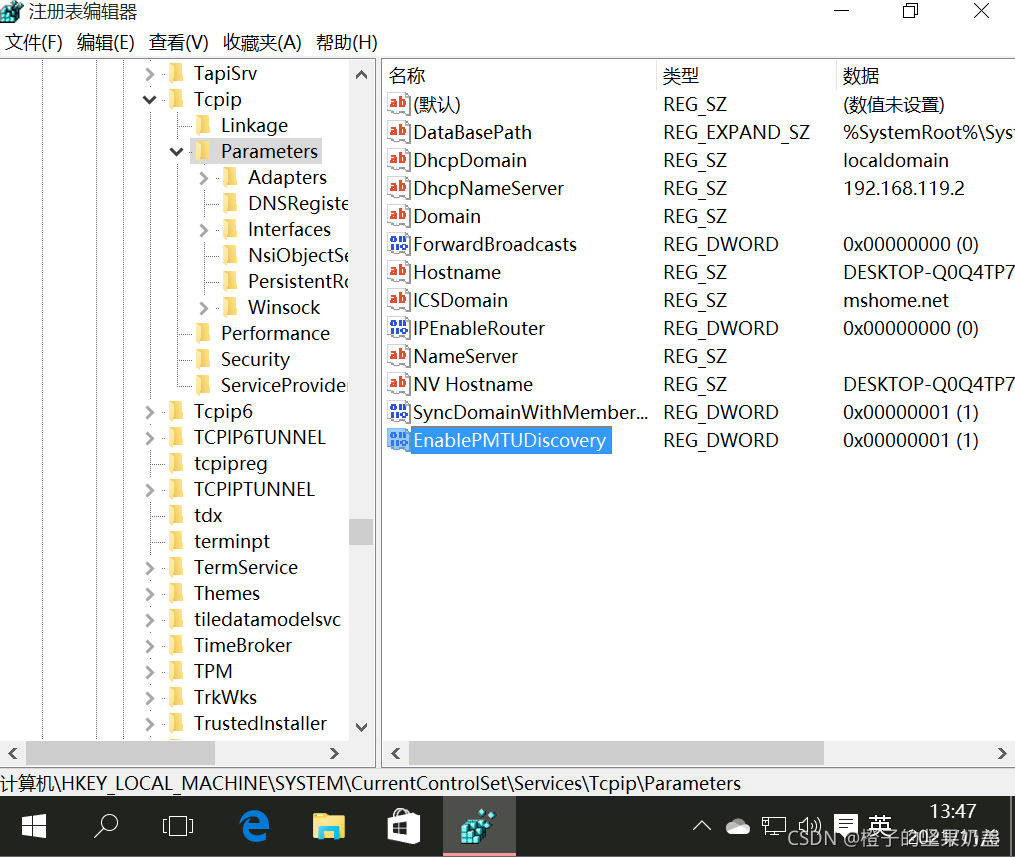Click the folder icon next to Themes

(176, 593)
